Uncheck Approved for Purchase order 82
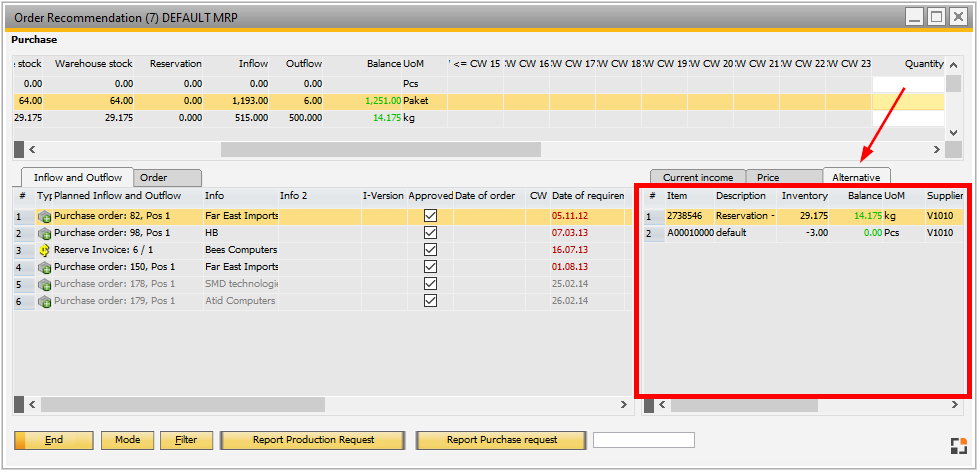This screenshot has height=473, width=980. pyautogui.click(x=430, y=216)
